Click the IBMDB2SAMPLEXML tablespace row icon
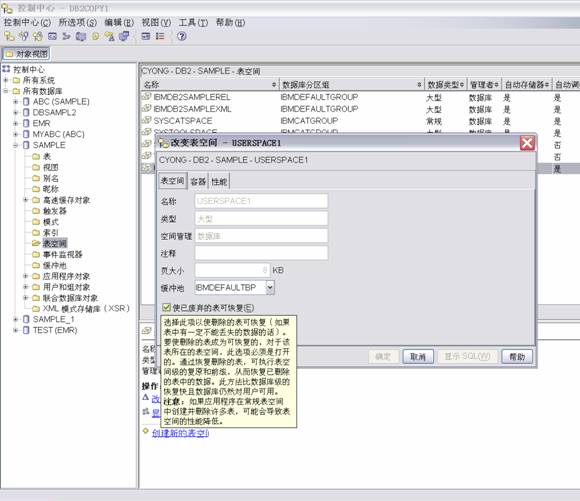The height and width of the screenshot is (501, 580). click(146, 108)
